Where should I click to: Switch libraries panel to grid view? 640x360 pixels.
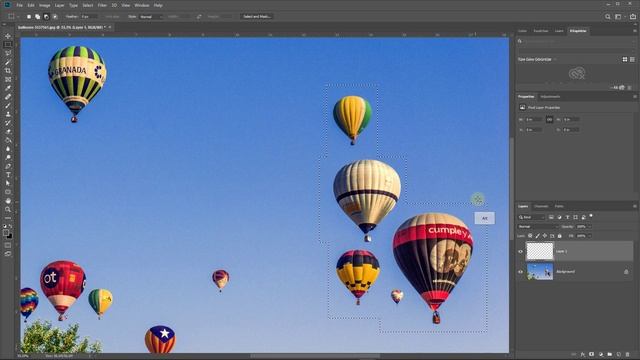tap(625, 59)
